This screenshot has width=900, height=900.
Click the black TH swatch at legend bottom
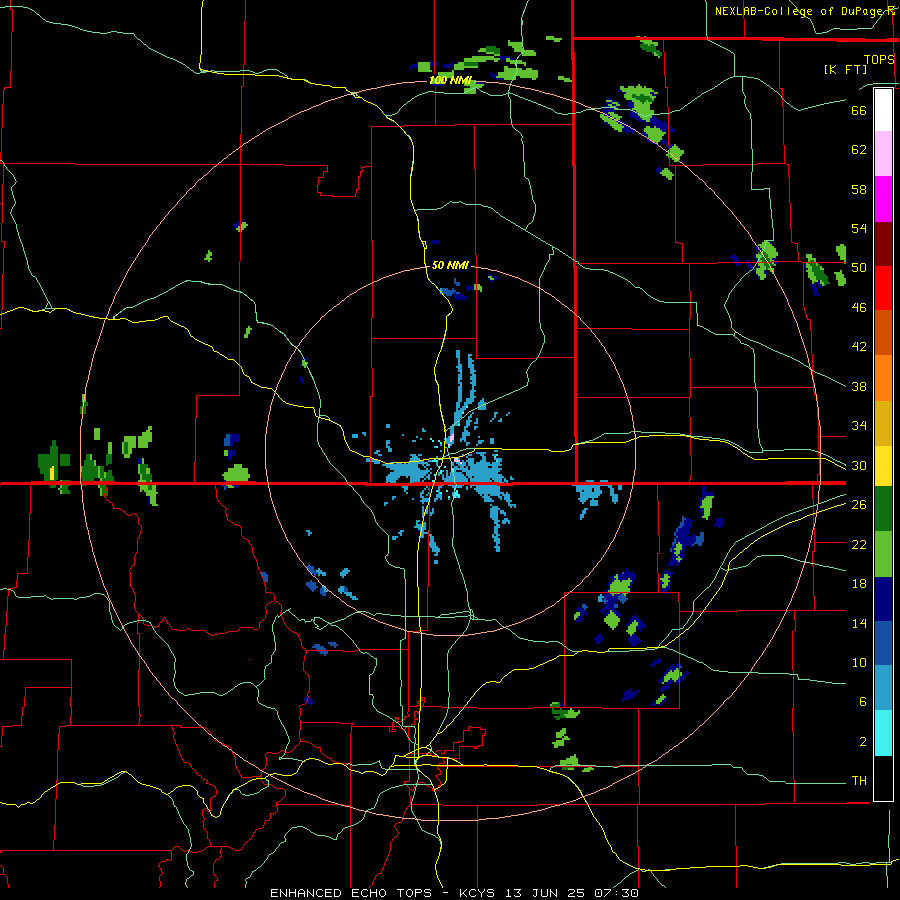point(883,778)
